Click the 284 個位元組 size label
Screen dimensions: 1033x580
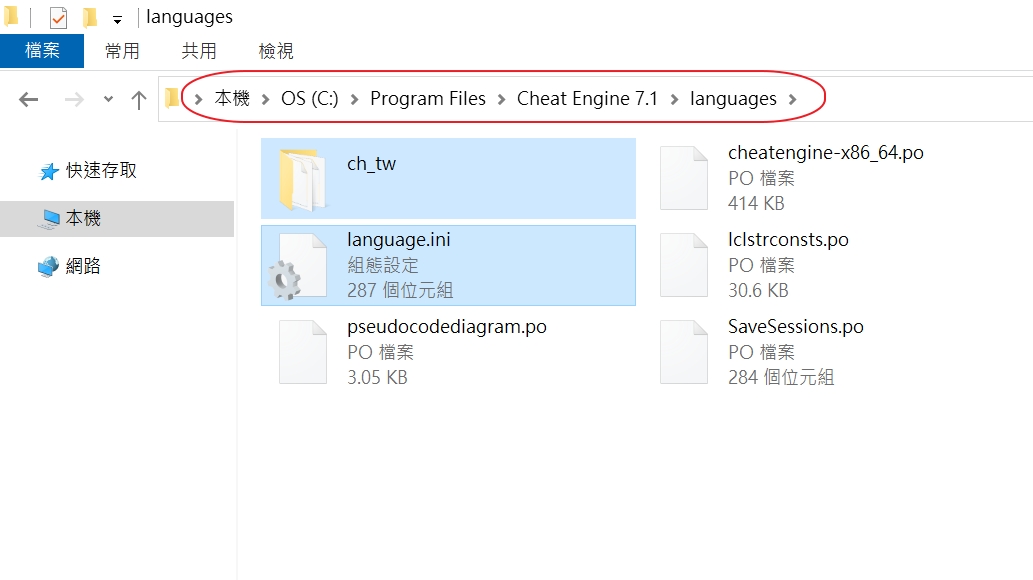pyautogui.click(x=781, y=377)
